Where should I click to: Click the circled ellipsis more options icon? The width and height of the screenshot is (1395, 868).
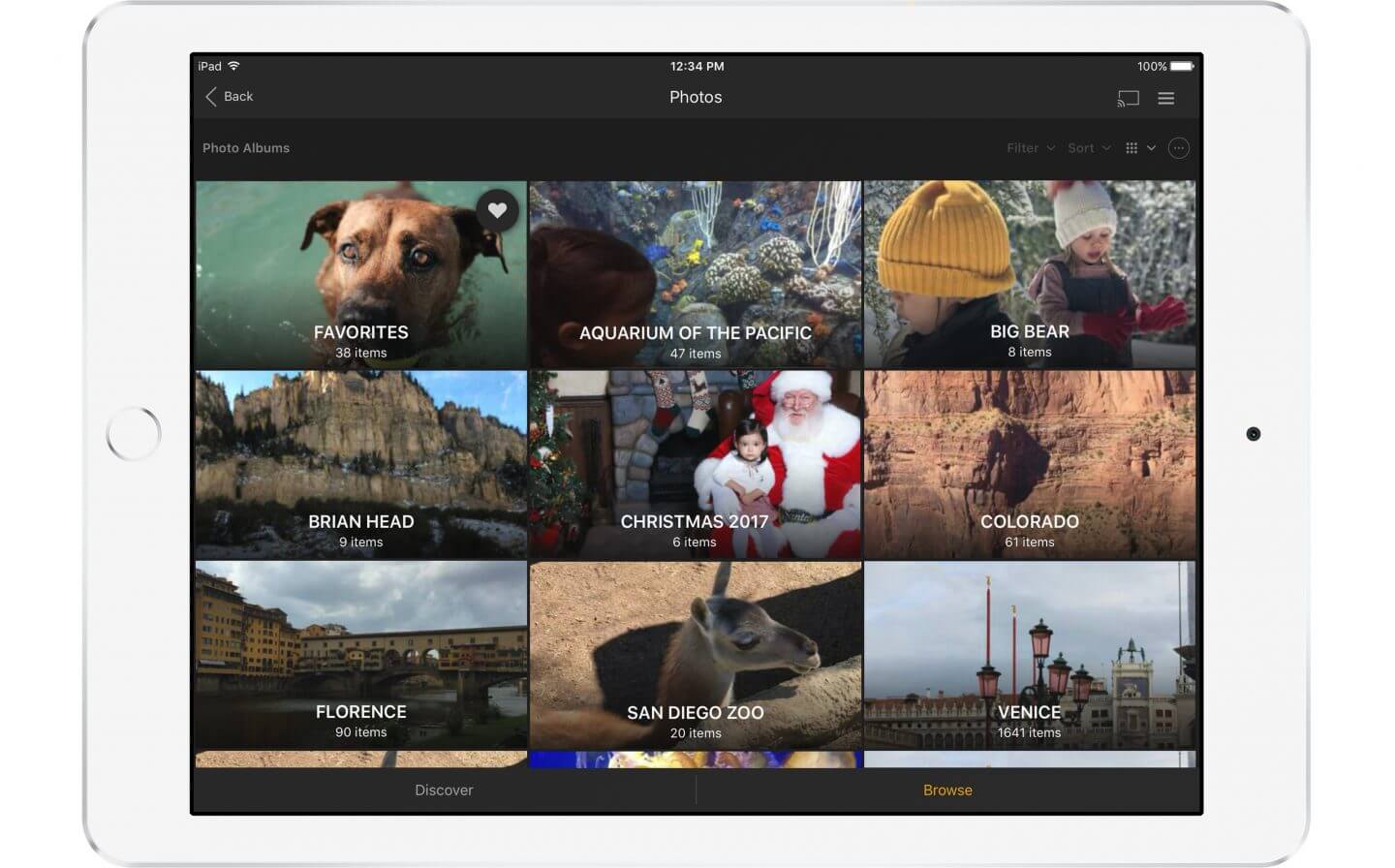[1178, 148]
